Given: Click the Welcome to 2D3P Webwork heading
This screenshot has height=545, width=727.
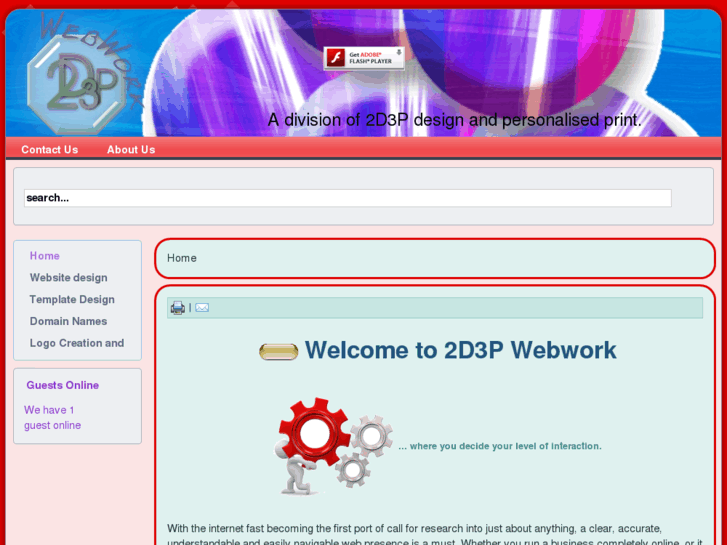Looking at the screenshot, I should 460,350.
